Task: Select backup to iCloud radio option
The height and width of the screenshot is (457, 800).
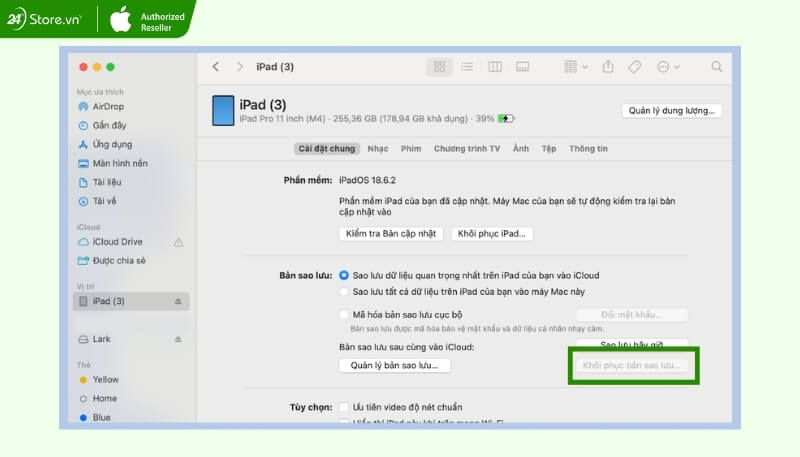Action: click(x=344, y=275)
